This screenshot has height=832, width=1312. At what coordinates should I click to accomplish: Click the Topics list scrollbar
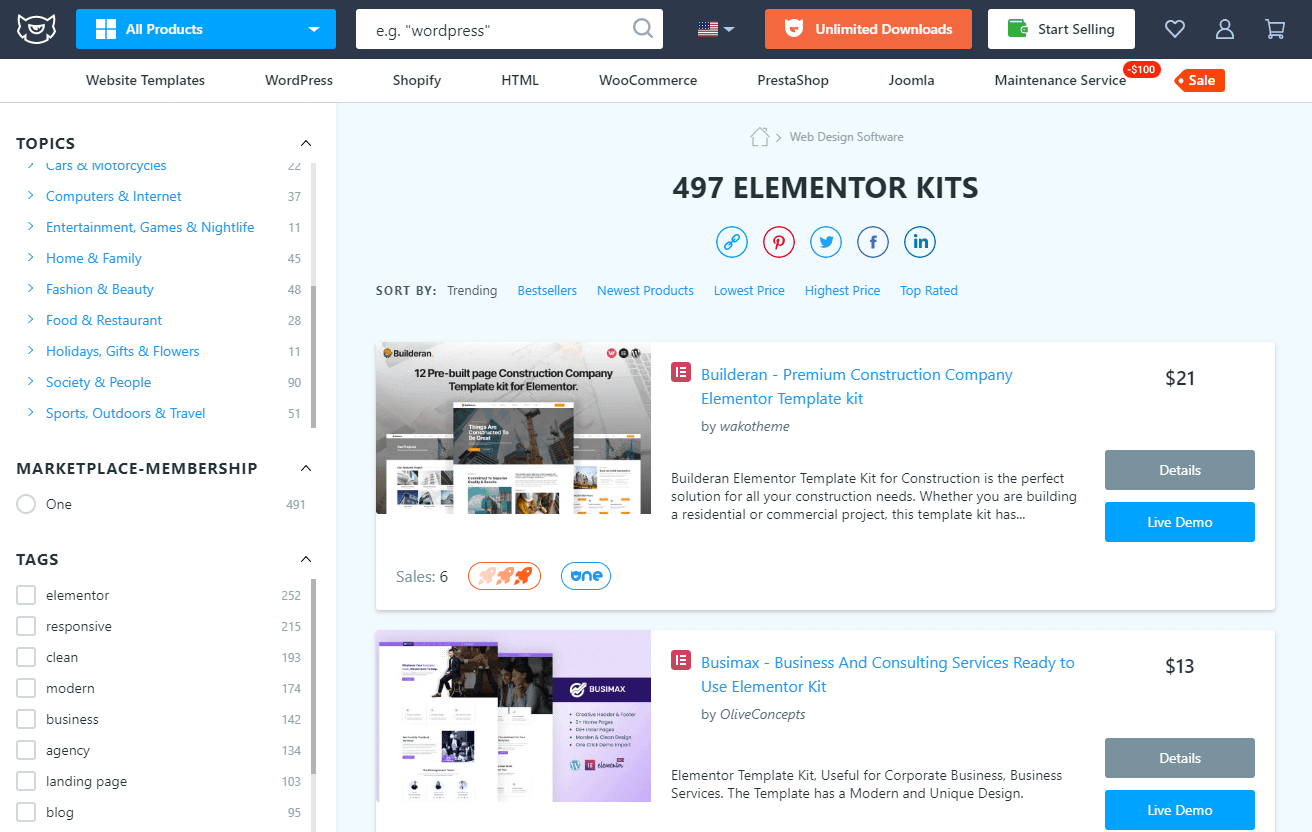313,357
